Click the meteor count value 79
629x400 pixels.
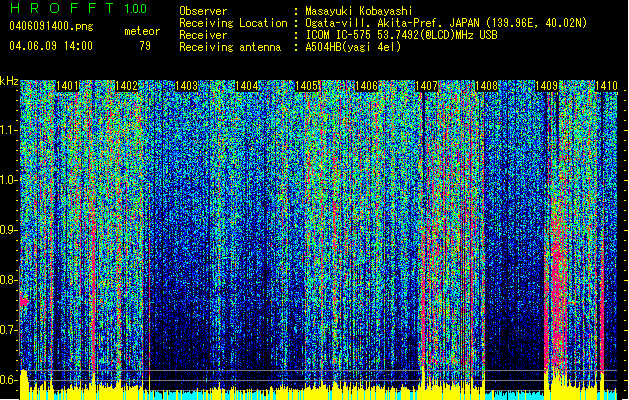tap(145, 46)
